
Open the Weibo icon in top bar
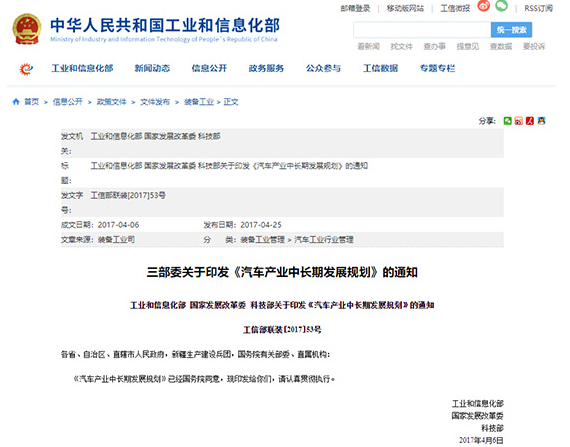tap(483, 5)
